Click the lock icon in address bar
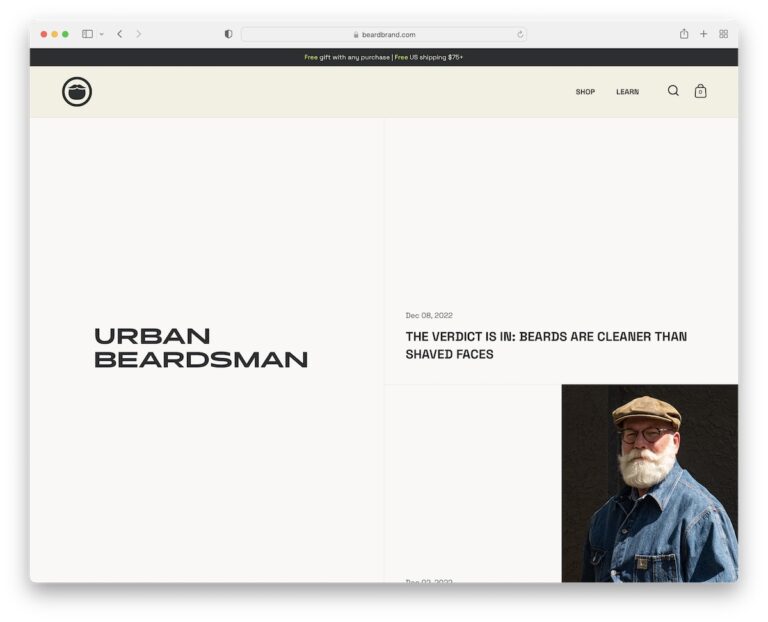Viewport: 768px width, 622px height. (356, 35)
